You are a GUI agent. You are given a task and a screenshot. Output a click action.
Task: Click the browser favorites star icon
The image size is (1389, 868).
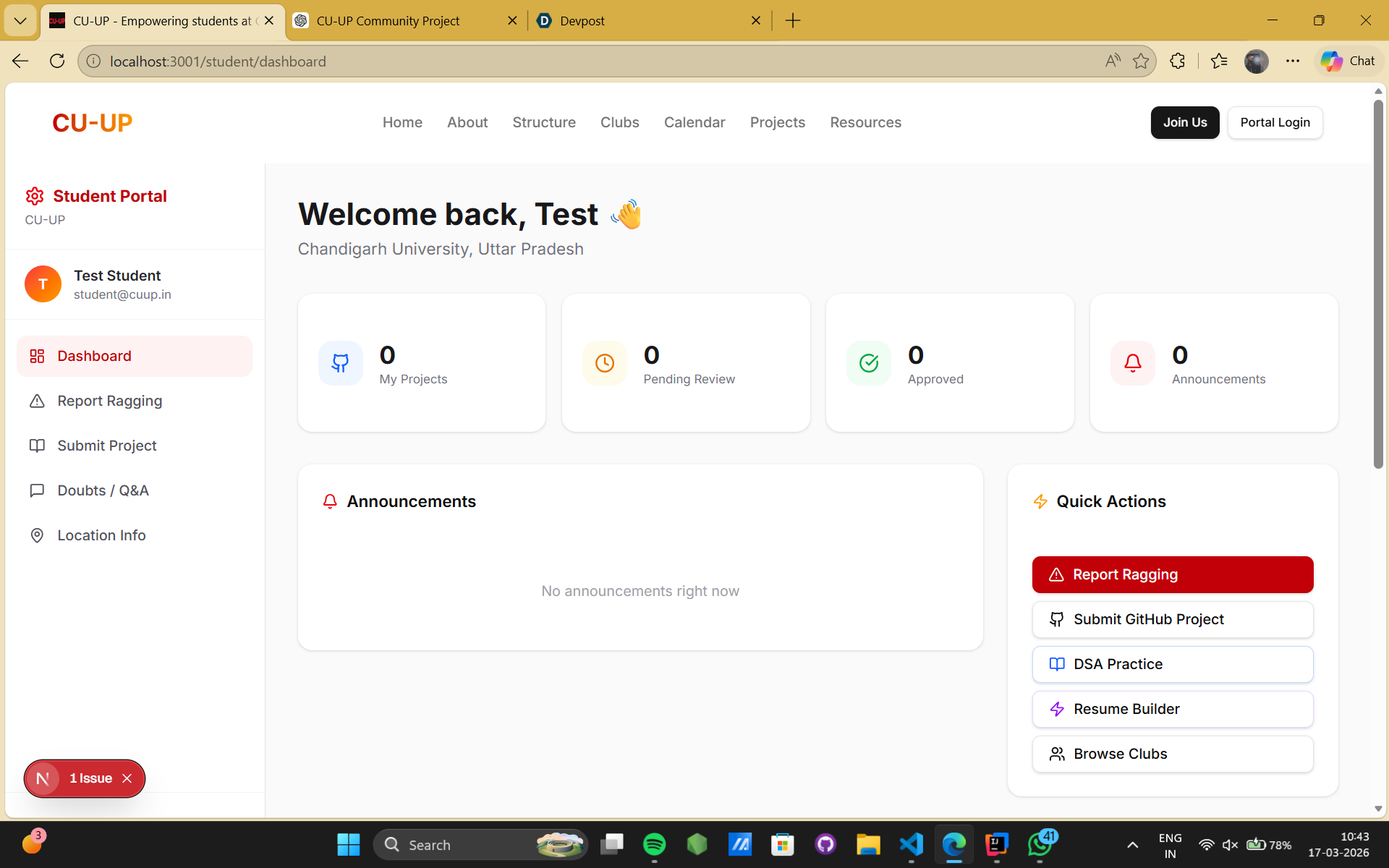(1141, 61)
